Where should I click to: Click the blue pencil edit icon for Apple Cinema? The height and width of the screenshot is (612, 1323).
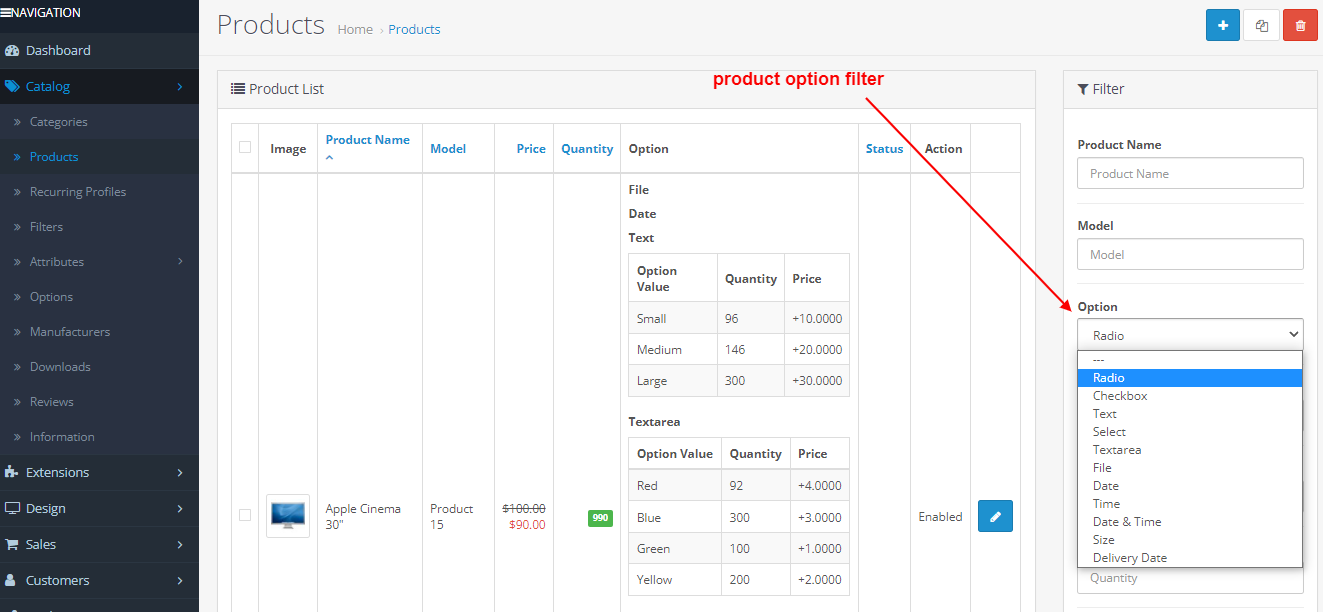[994, 516]
